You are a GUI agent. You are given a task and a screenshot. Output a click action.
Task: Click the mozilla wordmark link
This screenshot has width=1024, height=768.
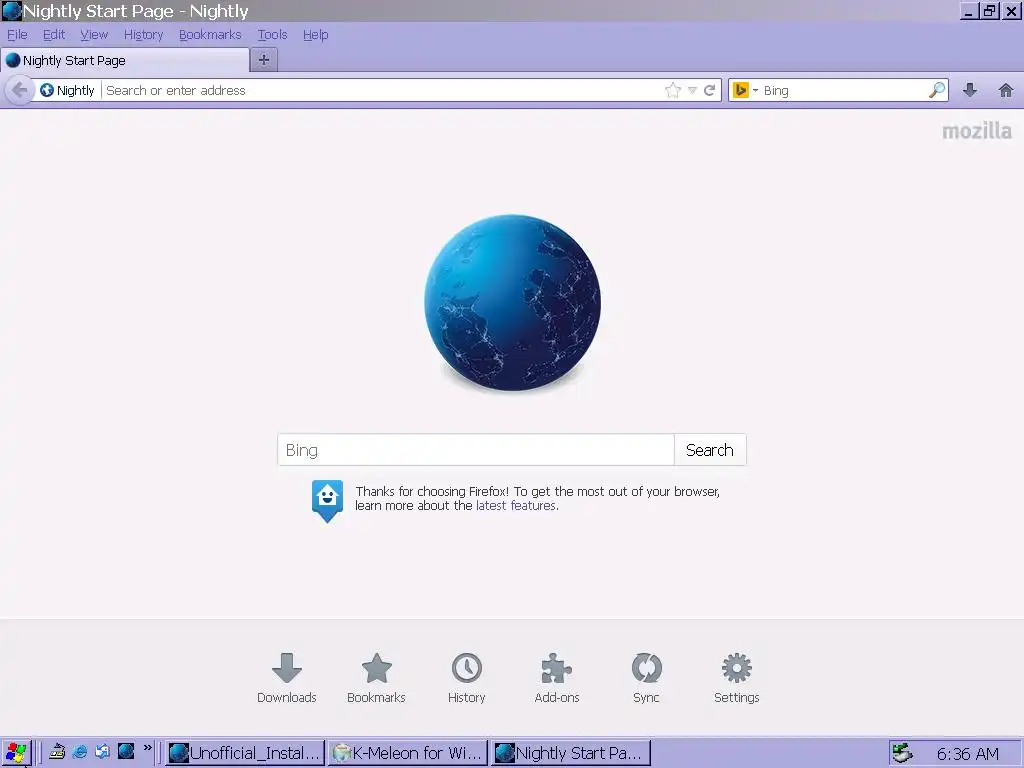point(976,131)
